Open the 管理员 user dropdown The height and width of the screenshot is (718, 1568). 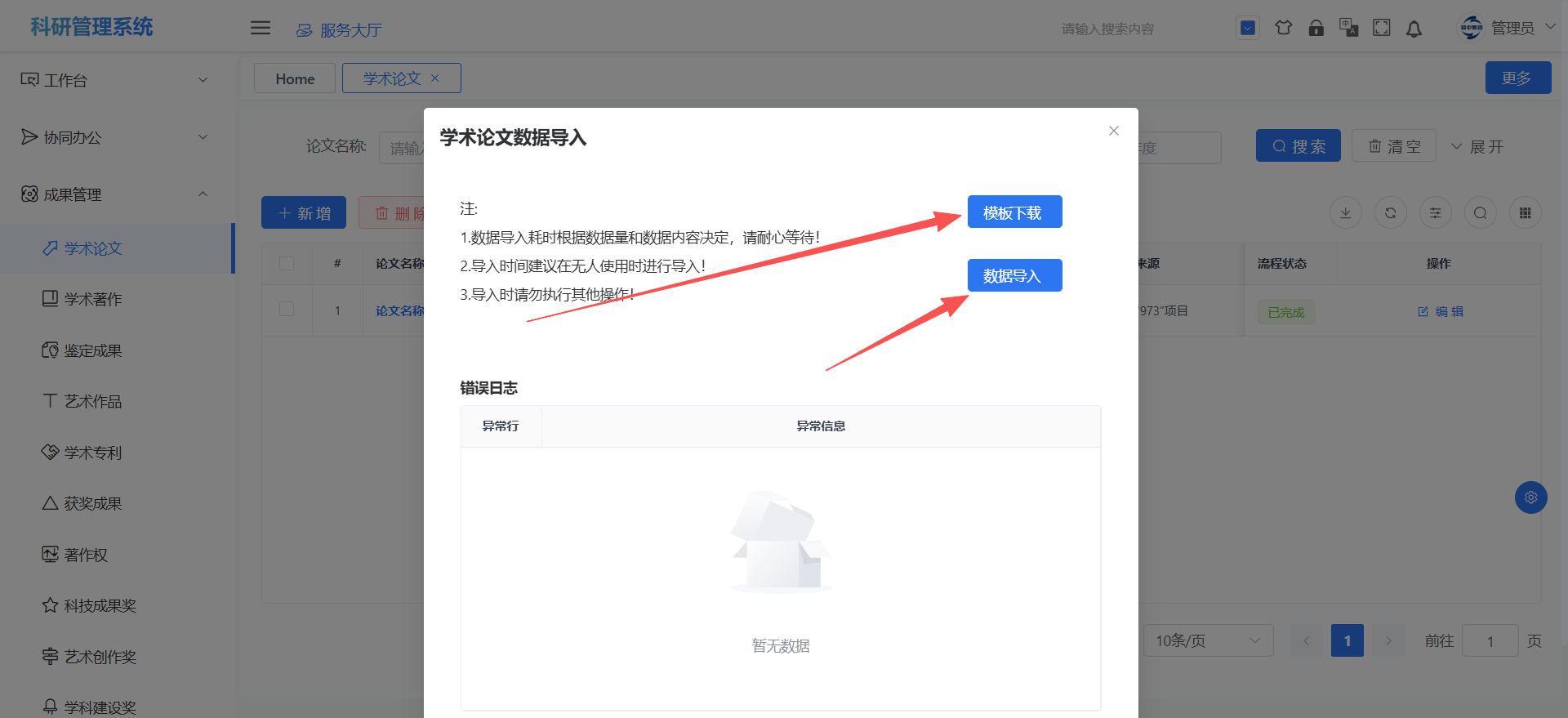1510,28
